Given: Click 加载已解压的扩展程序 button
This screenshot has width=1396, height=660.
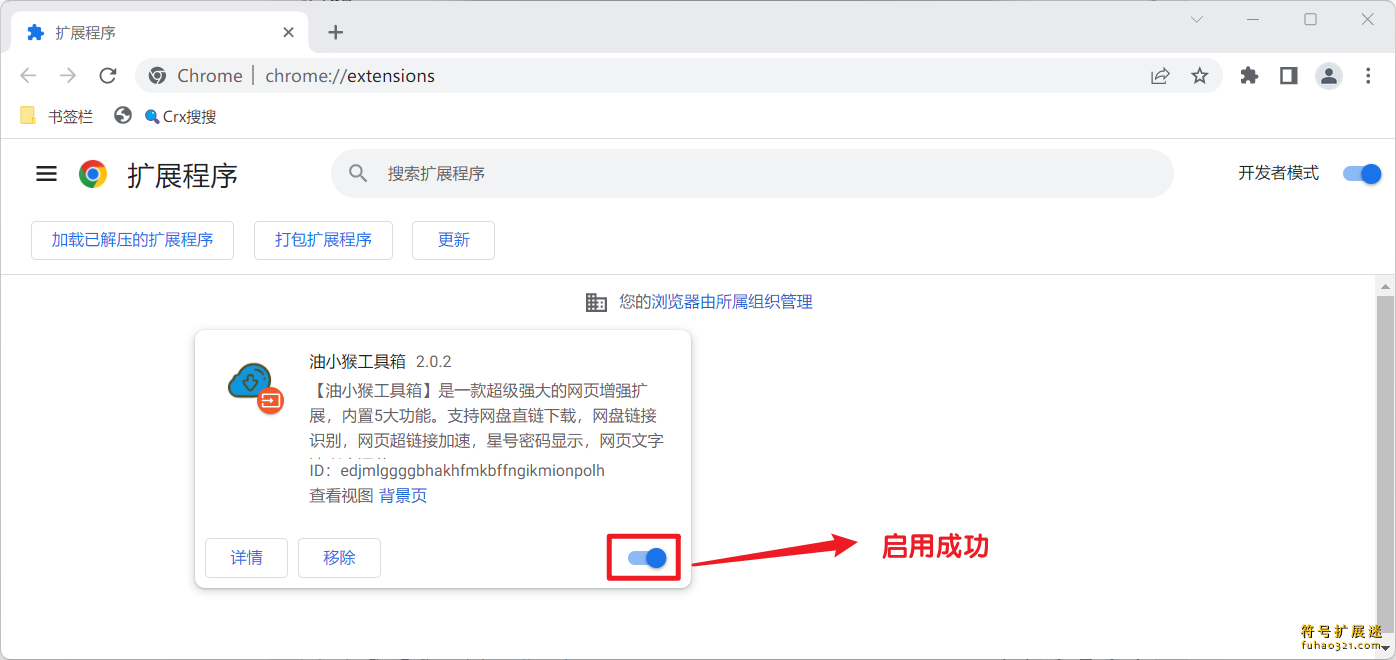Looking at the screenshot, I should (133, 240).
